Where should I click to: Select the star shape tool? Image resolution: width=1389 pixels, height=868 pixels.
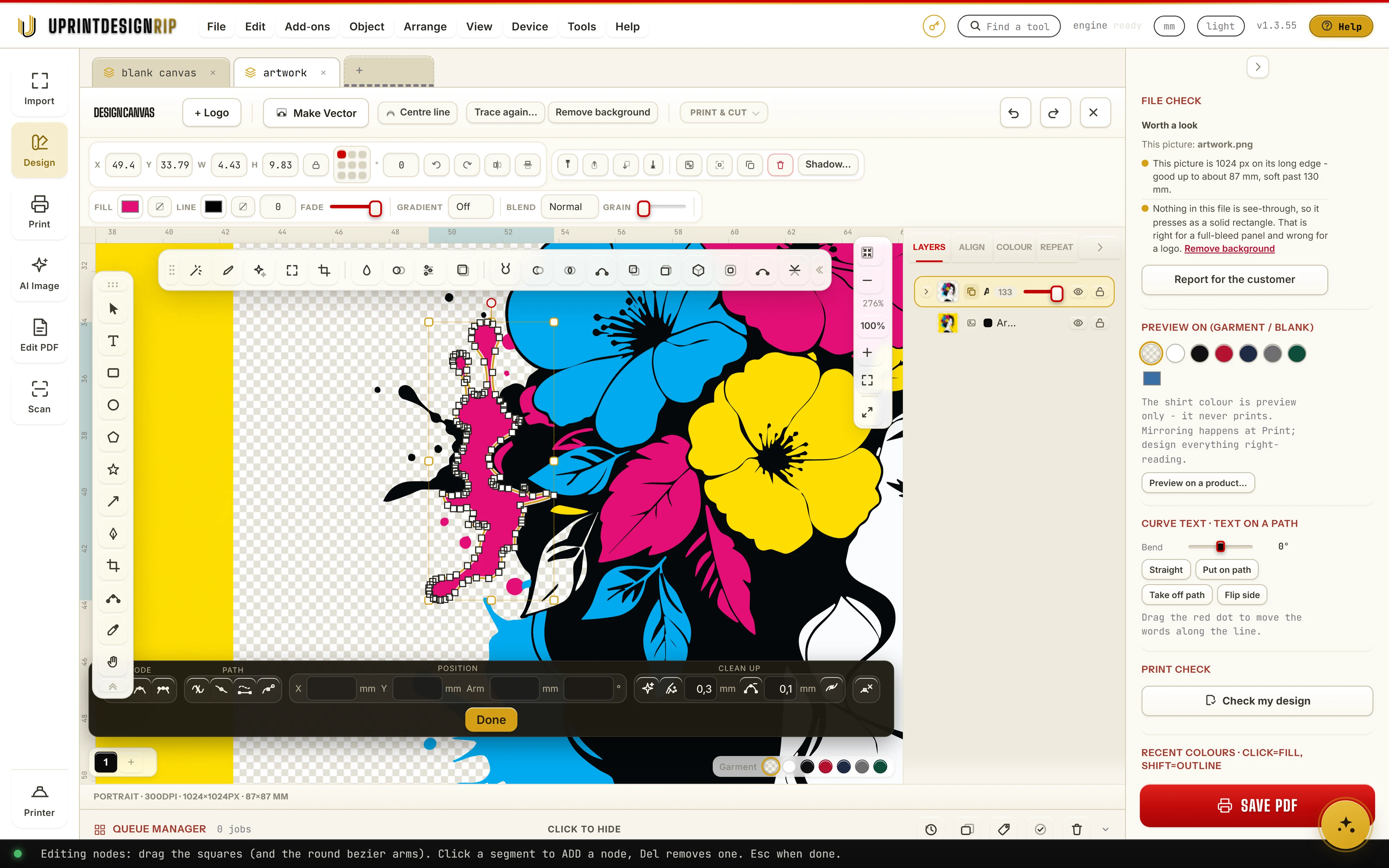tap(113, 470)
